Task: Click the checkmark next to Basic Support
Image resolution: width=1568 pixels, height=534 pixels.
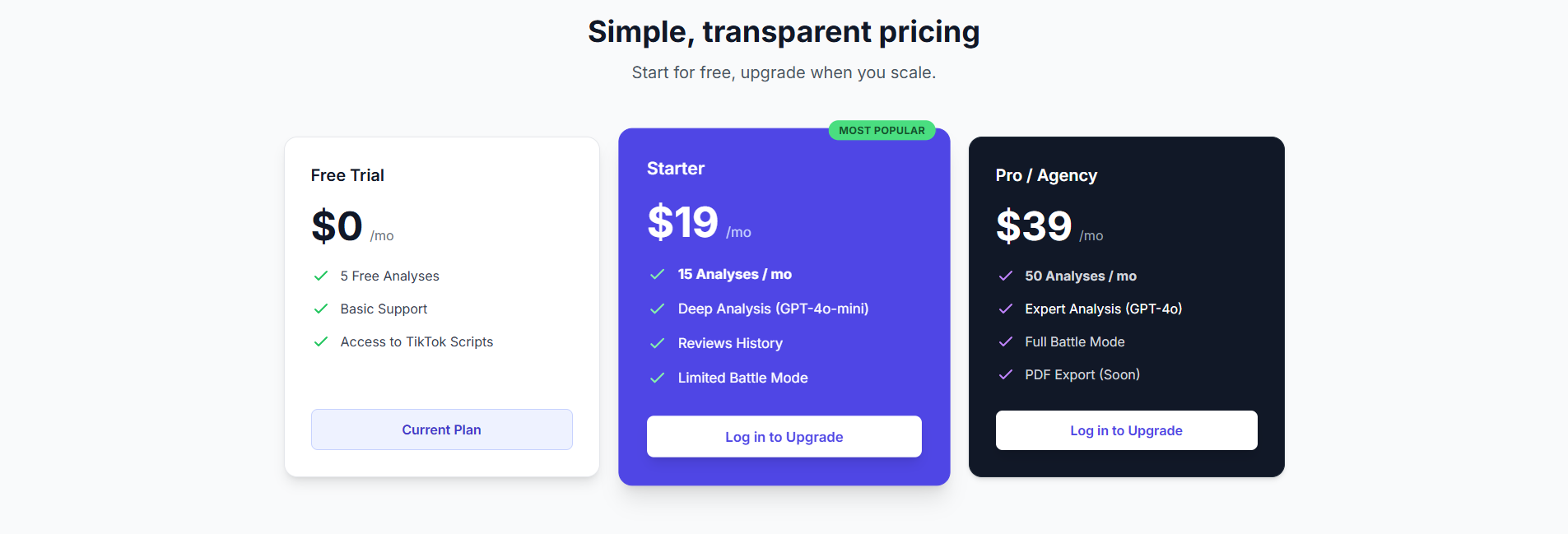Action: click(x=320, y=309)
